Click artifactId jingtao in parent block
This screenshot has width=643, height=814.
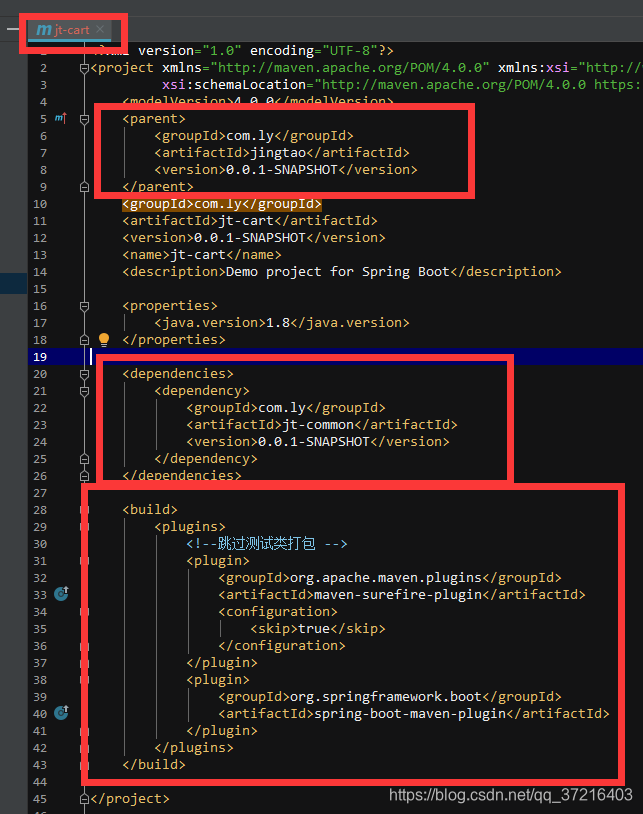point(281,153)
